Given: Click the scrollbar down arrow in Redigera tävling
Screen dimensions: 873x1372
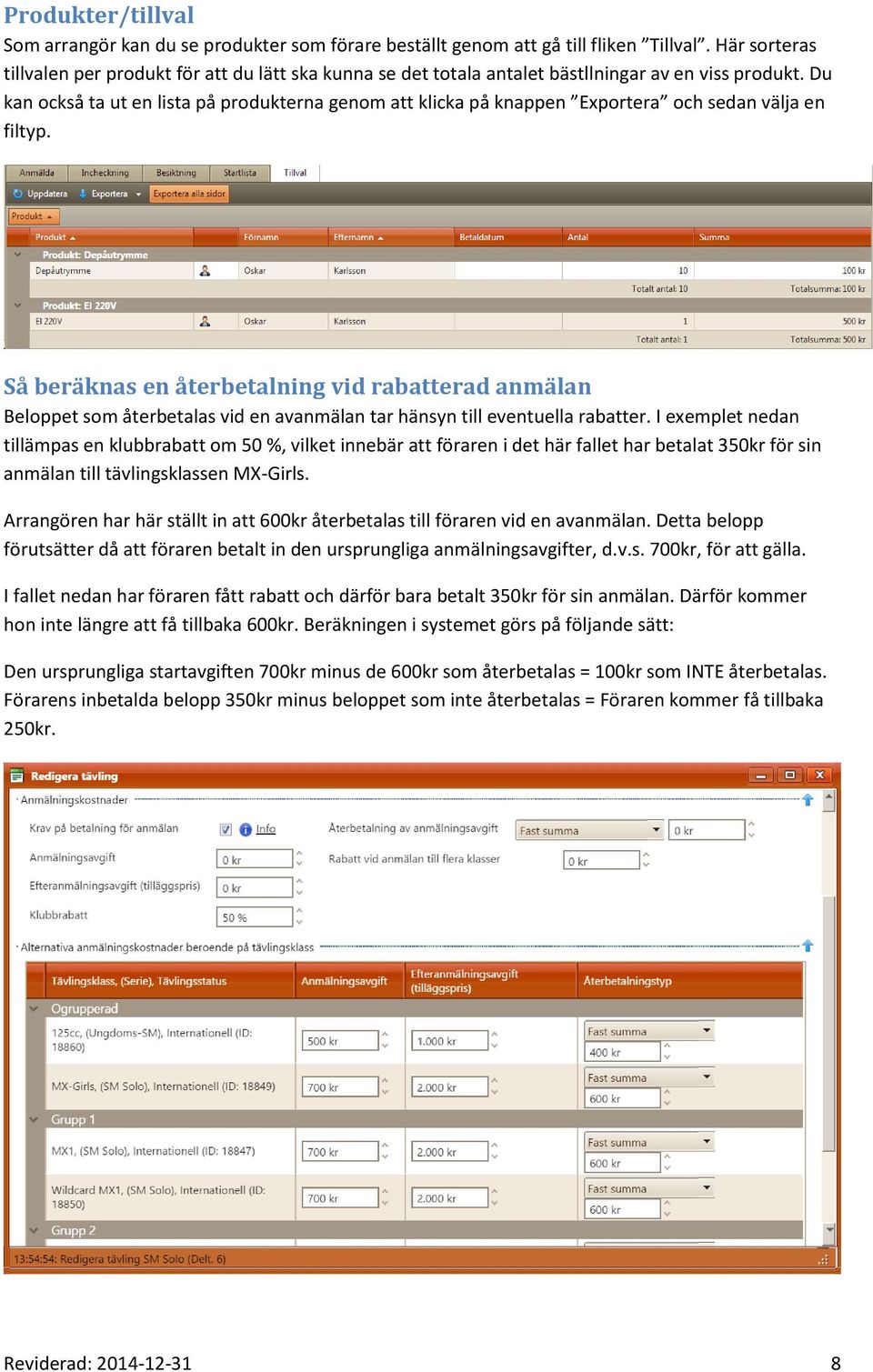Looking at the screenshot, I should pyautogui.click(x=828, y=1231).
